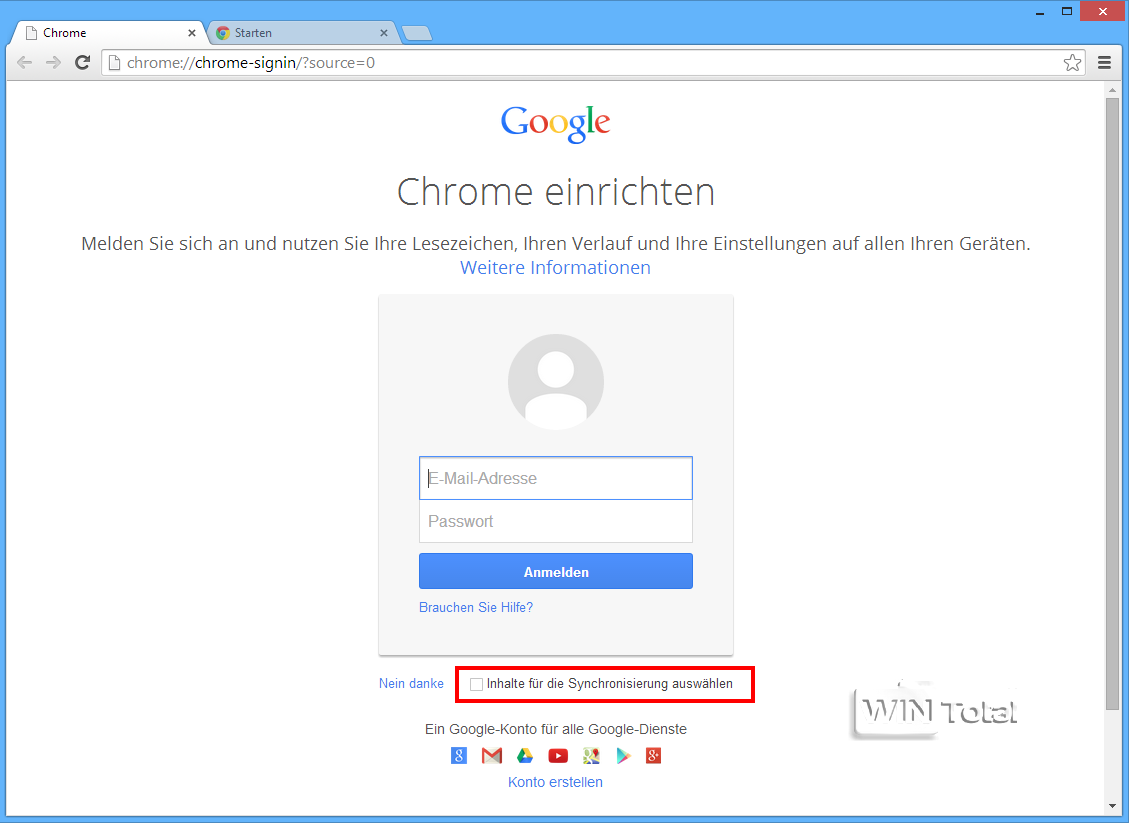Click the scrollbar down arrow
The width and height of the screenshot is (1129, 823).
click(1112, 806)
